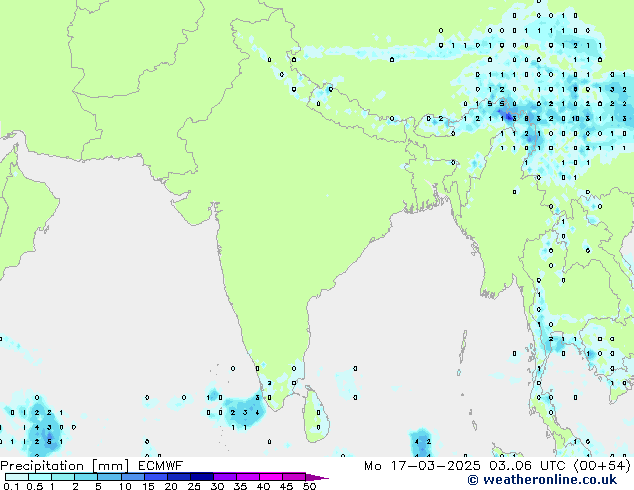Click the 25–30 mm navy legend swatch
The image size is (634, 490).
pos(202,477)
